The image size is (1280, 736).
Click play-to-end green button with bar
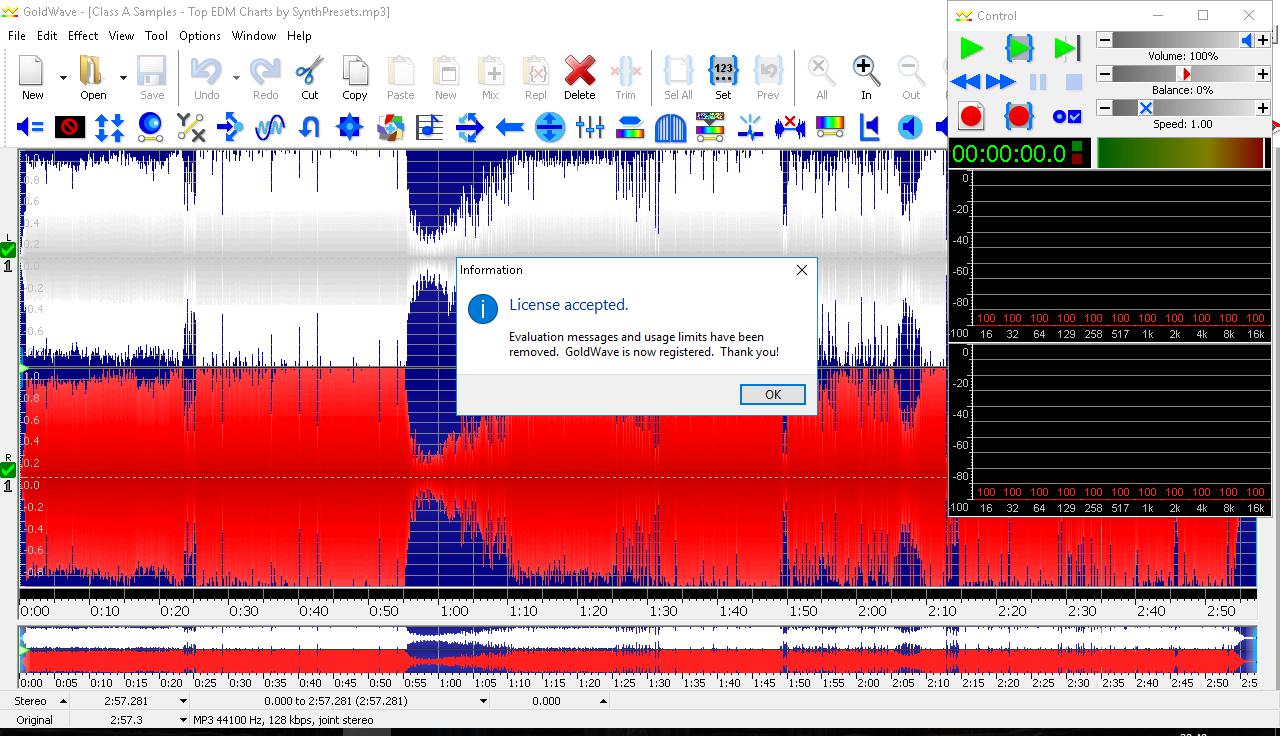pyautogui.click(x=1067, y=48)
